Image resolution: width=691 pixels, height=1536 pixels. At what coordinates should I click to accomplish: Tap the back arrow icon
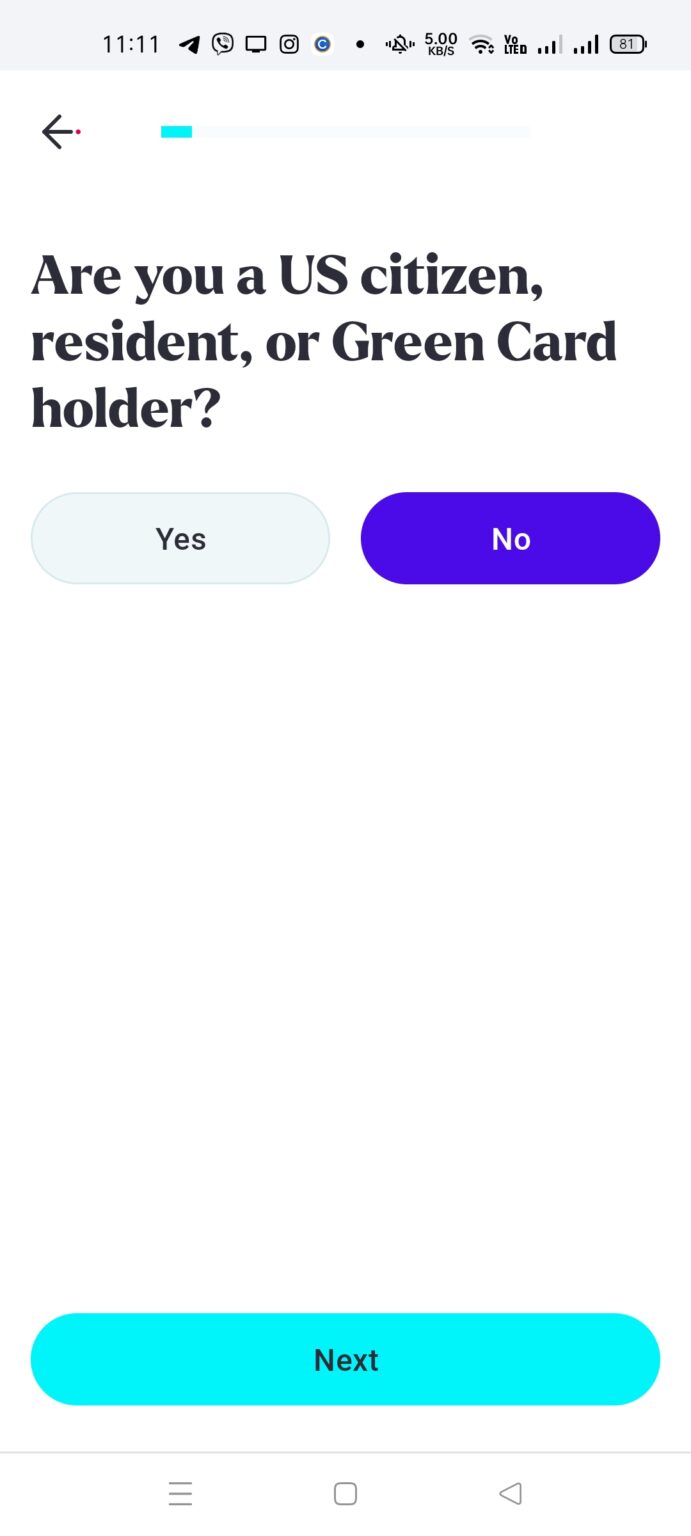point(58,132)
